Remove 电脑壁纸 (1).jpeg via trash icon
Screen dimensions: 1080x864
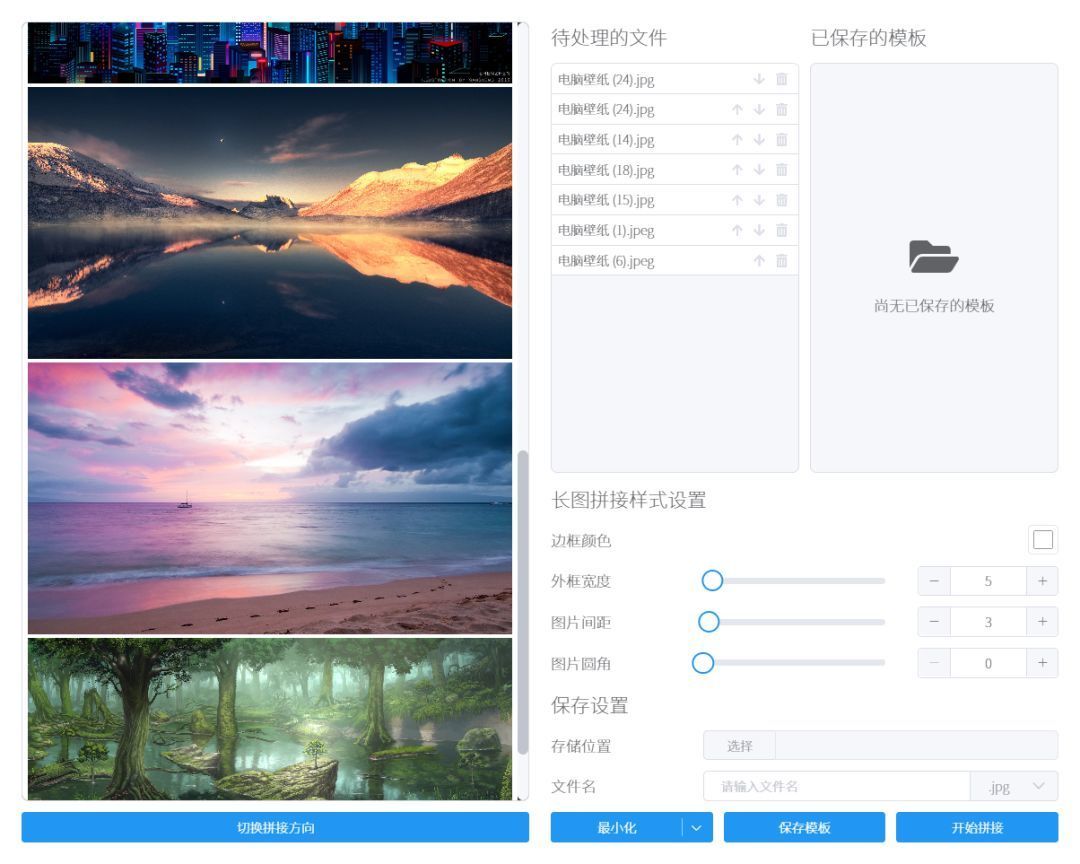[x=781, y=230]
